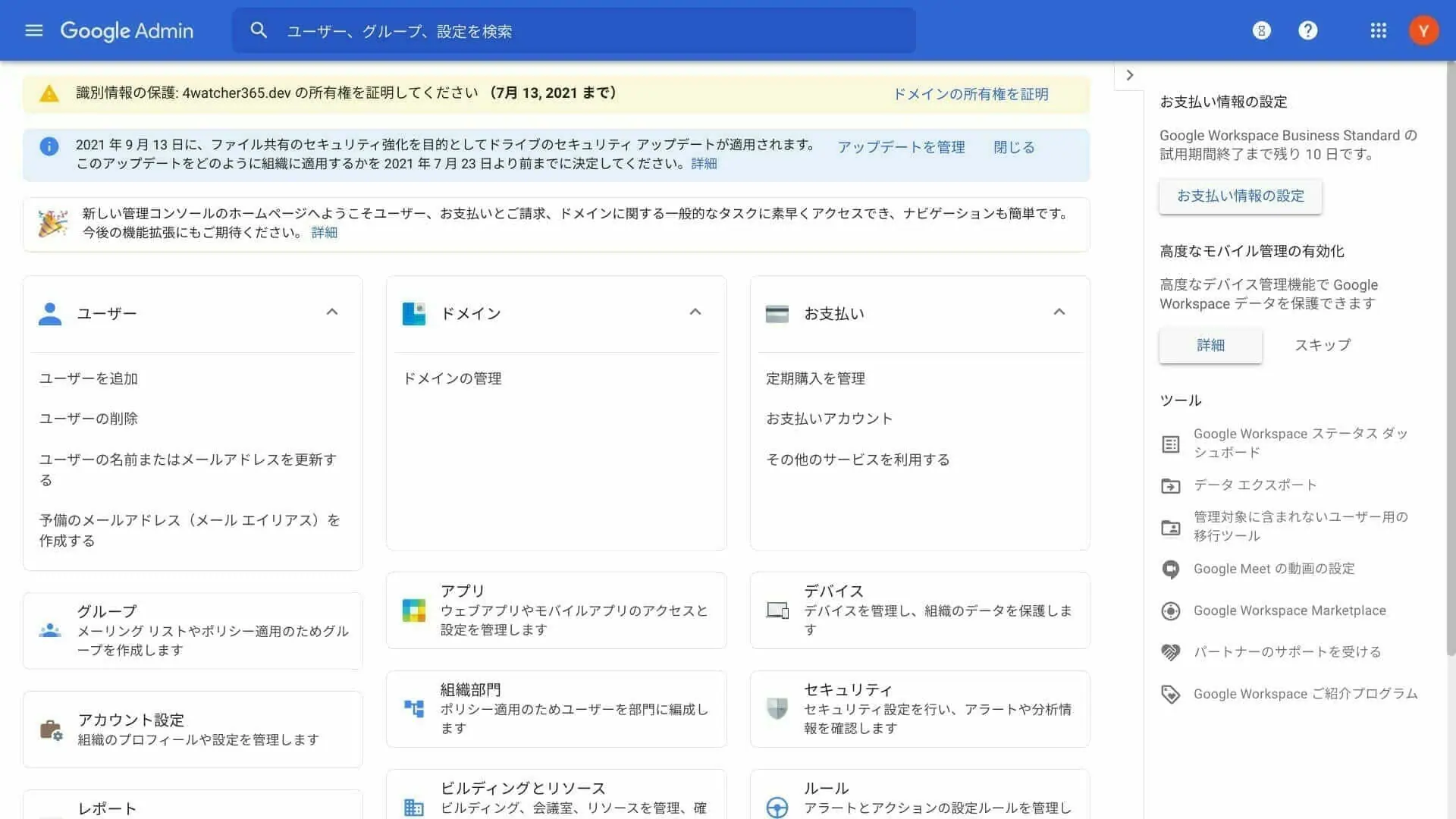Select ユーザーの名前またはメールアドレスを更新する
The width and height of the screenshot is (1456, 819).
pyautogui.click(x=188, y=469)
